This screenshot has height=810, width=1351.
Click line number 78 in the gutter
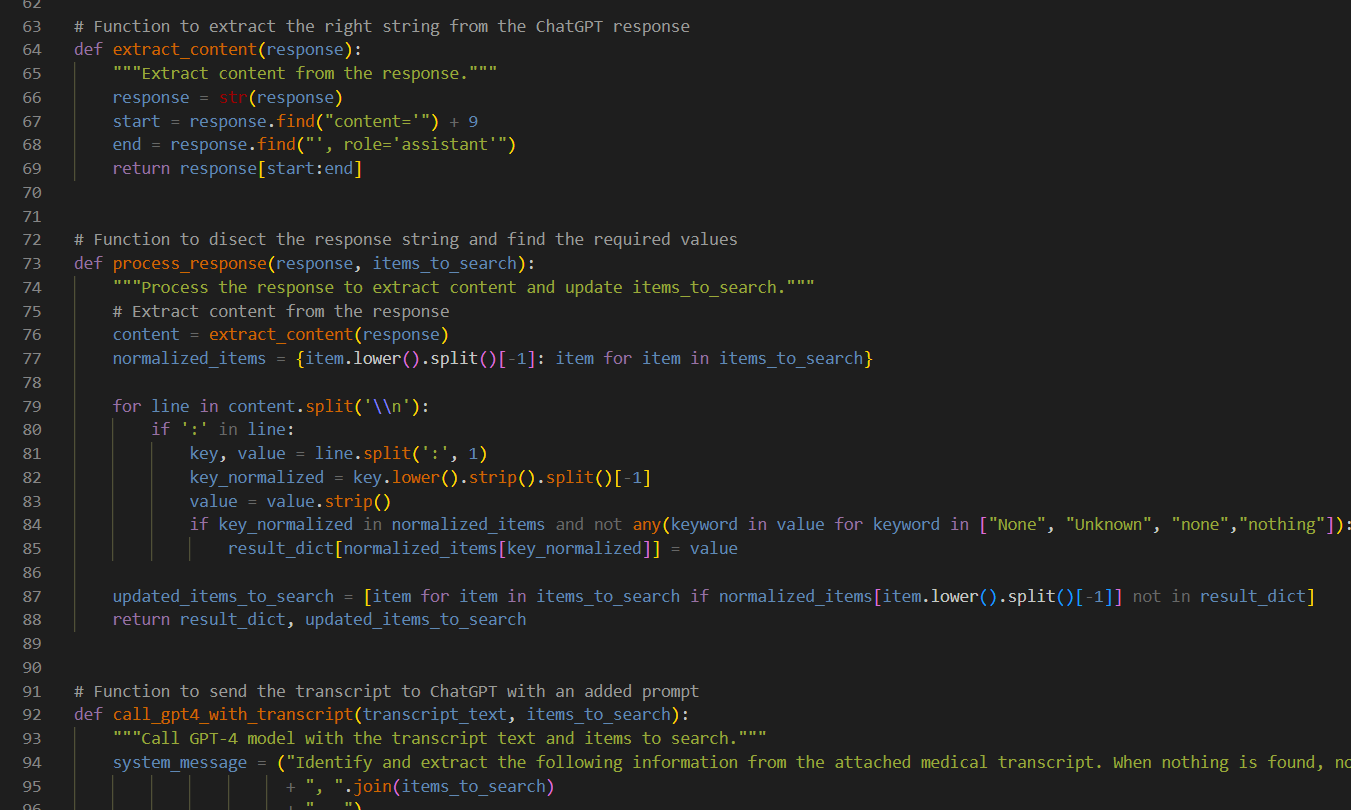coord(31,383)
